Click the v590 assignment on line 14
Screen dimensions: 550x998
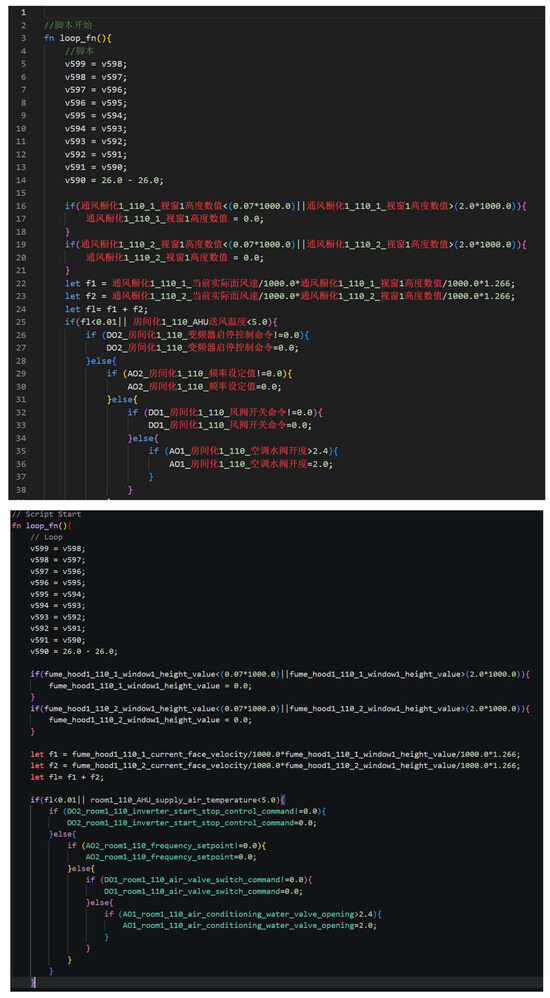coord(114,180)
